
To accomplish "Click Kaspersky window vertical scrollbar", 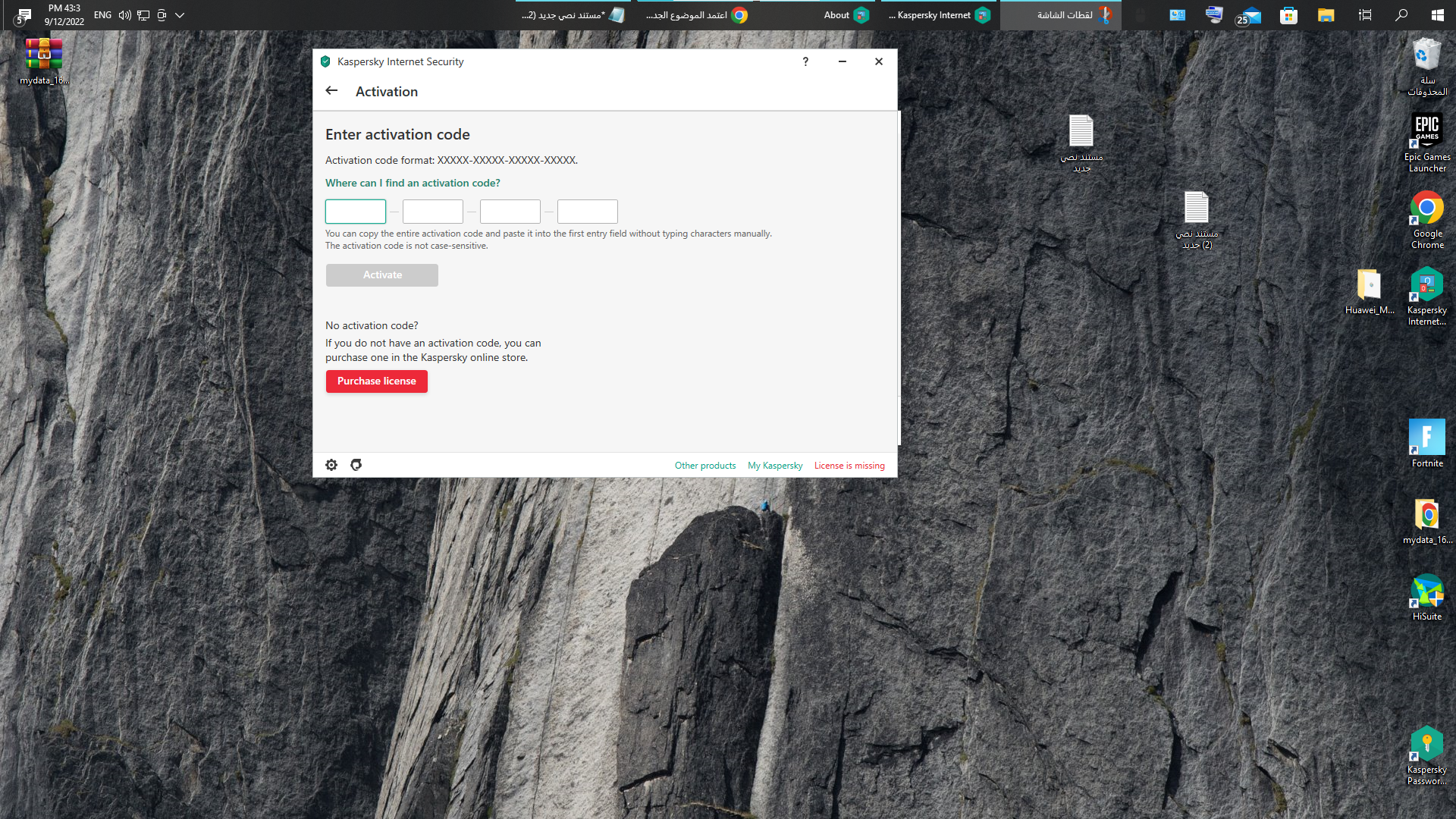I will pyautogui.click(x=899, y=278).
